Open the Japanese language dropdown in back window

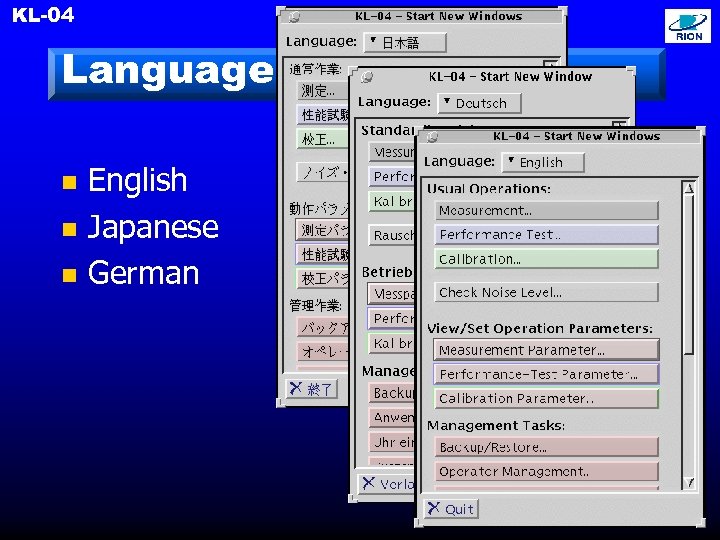point(405,43)
